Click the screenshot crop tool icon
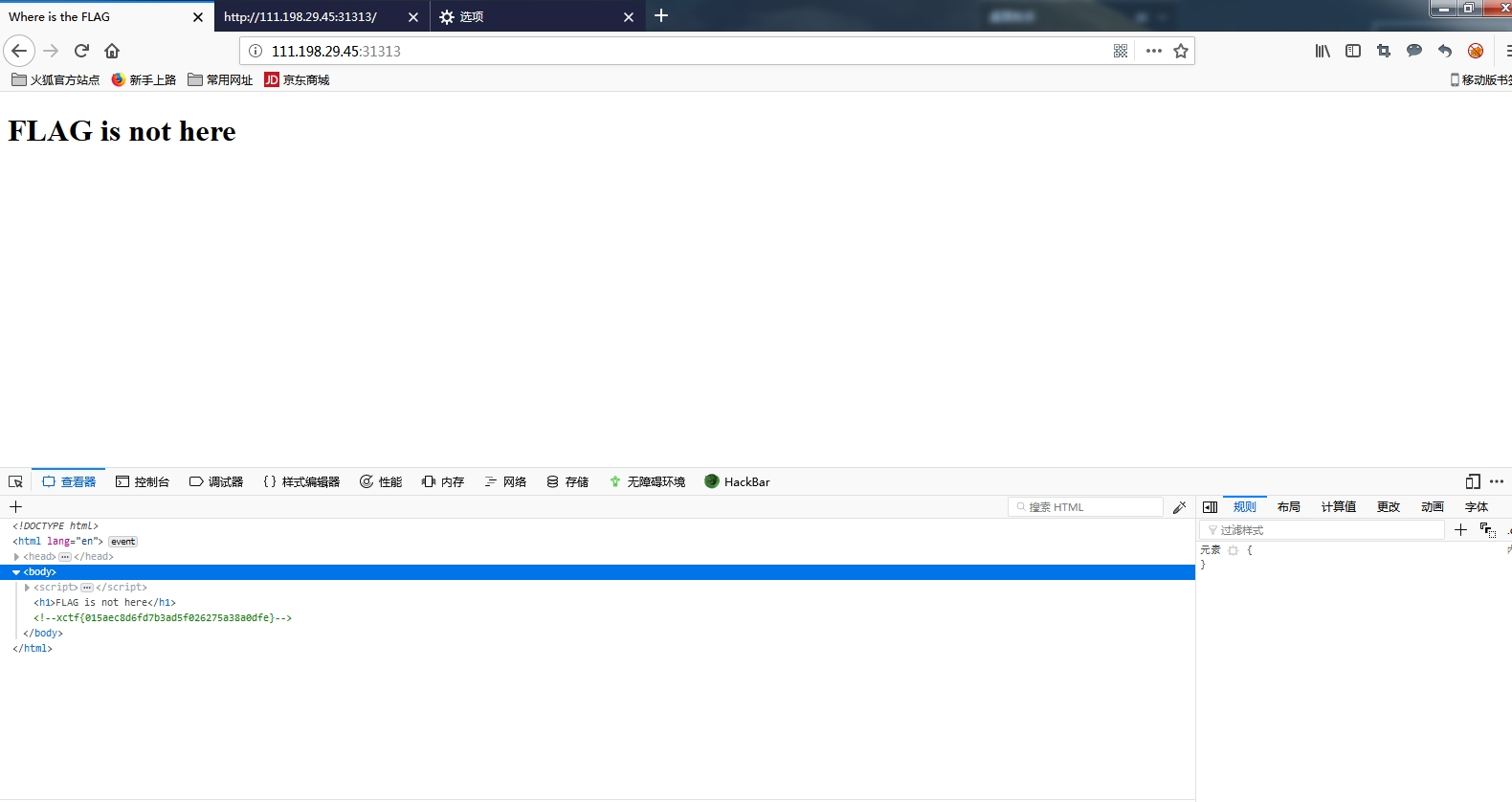Image resolution: width=1512 pixels, height=802 pixels. [x=1384, y=51]
